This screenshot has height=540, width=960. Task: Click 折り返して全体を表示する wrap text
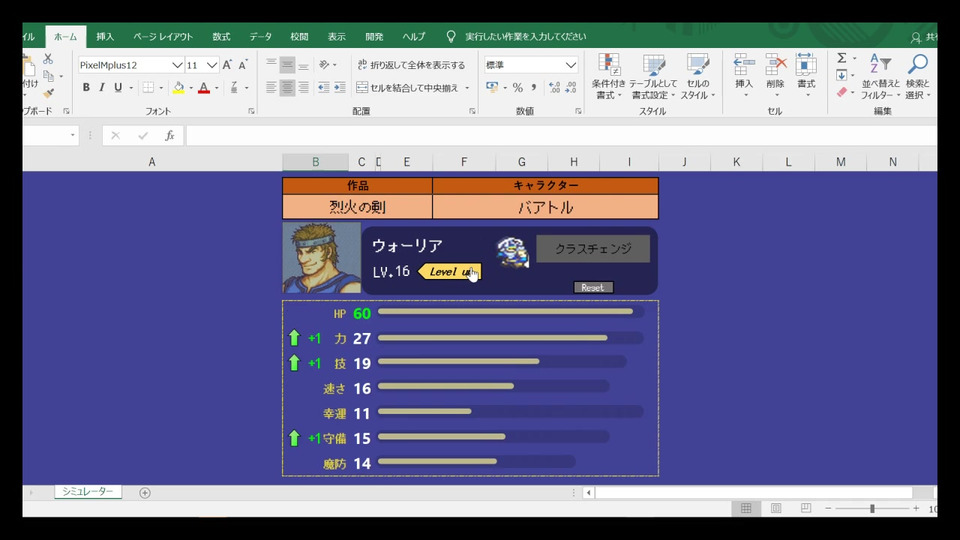[x=411, y=65]
